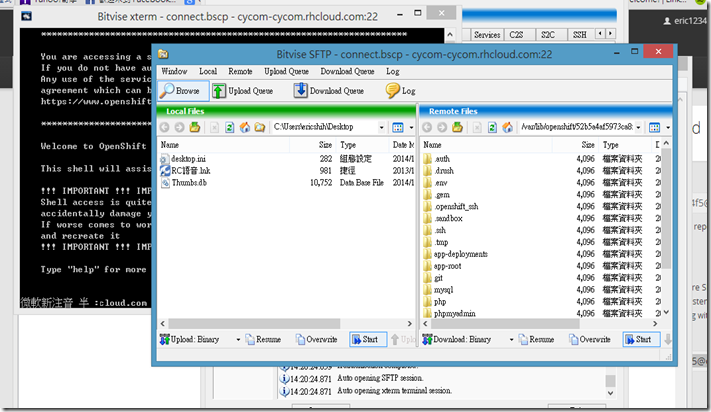Select the mysql remote folder

[x=443, y=290]
